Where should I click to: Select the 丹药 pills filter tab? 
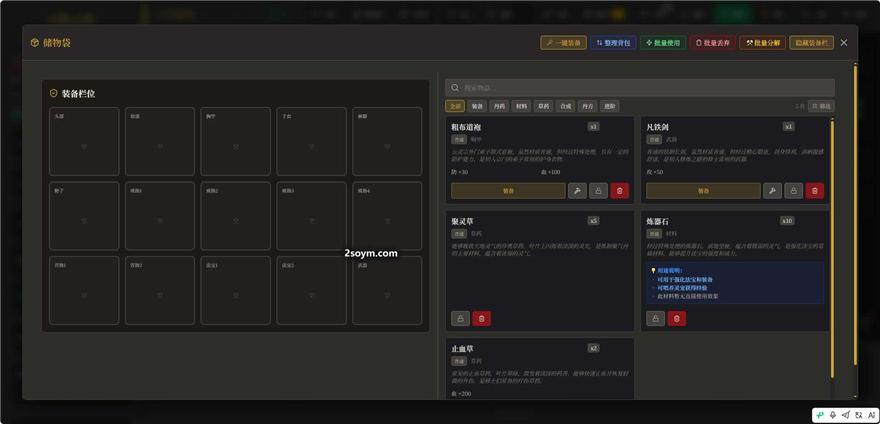click(499, 106)
